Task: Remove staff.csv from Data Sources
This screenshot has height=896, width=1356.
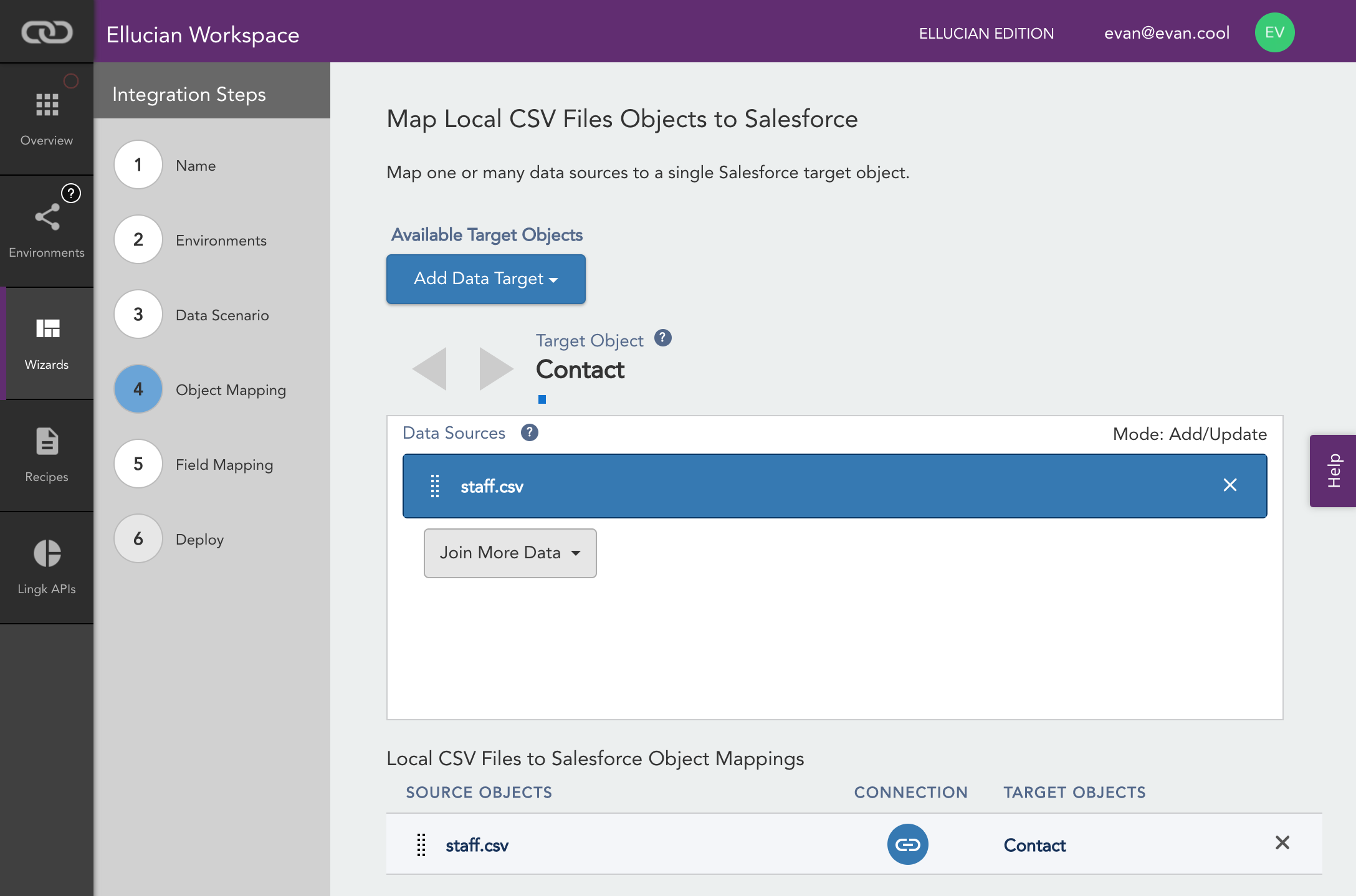Action: pos(1230,485)
